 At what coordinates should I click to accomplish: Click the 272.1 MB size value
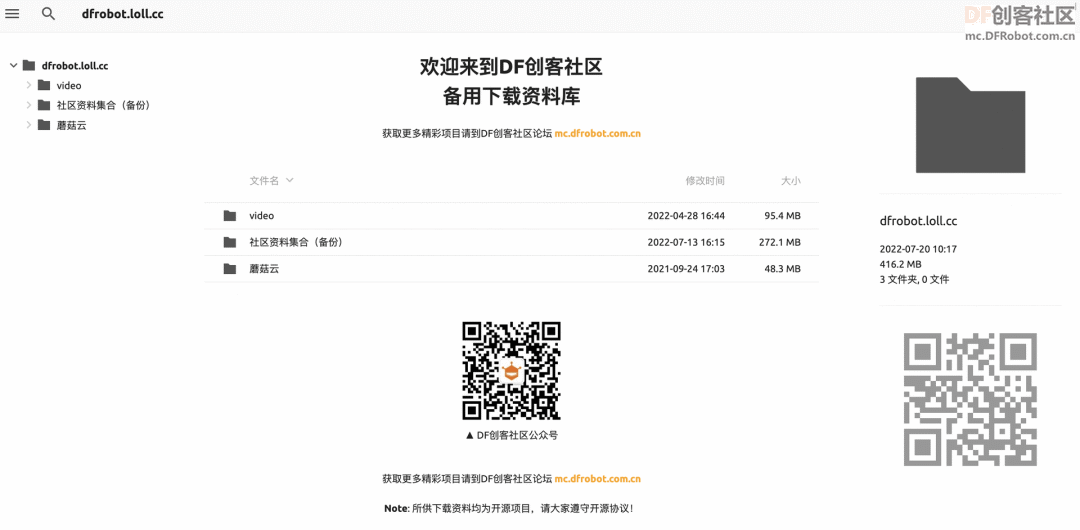tap(780, 242)
